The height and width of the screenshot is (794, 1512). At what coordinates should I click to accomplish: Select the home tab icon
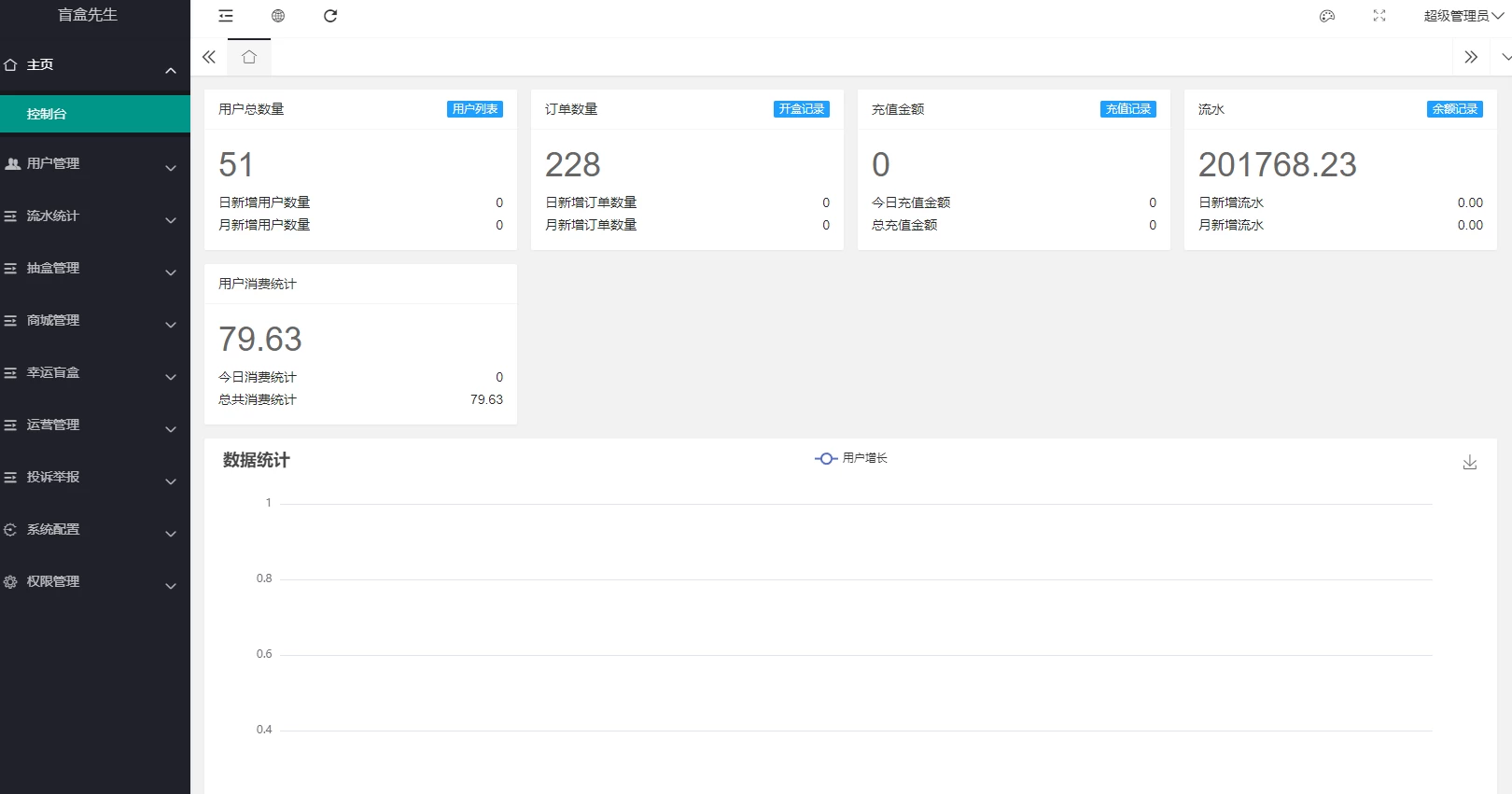[249, 57]
